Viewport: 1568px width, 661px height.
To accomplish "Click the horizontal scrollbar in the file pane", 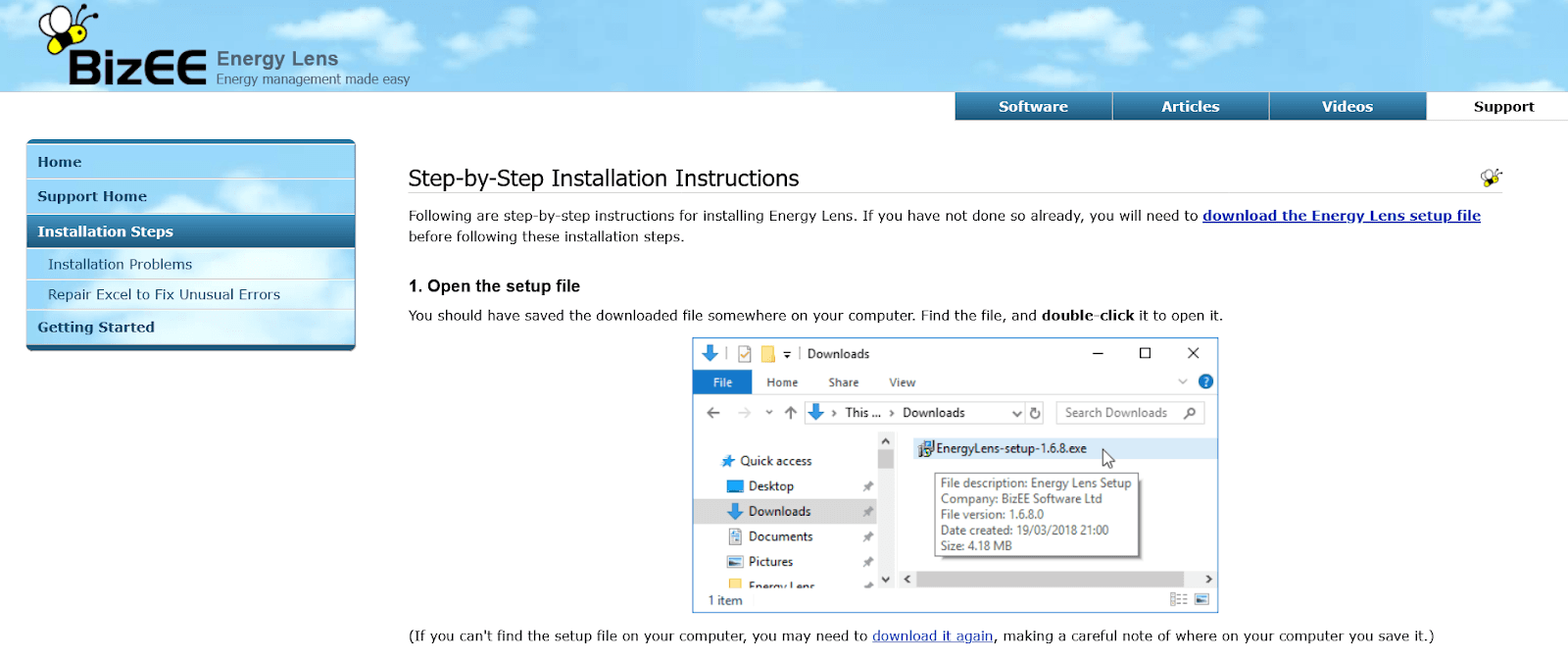I will pyautogui.click(x=1049, y=579).
